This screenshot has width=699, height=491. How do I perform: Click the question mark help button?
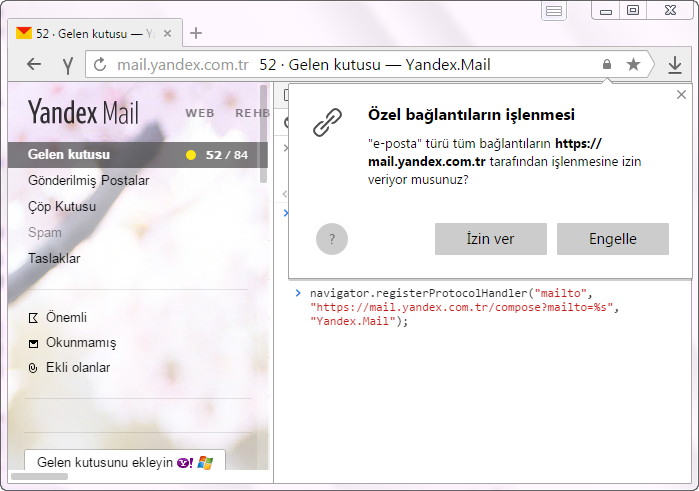(332, 239)
